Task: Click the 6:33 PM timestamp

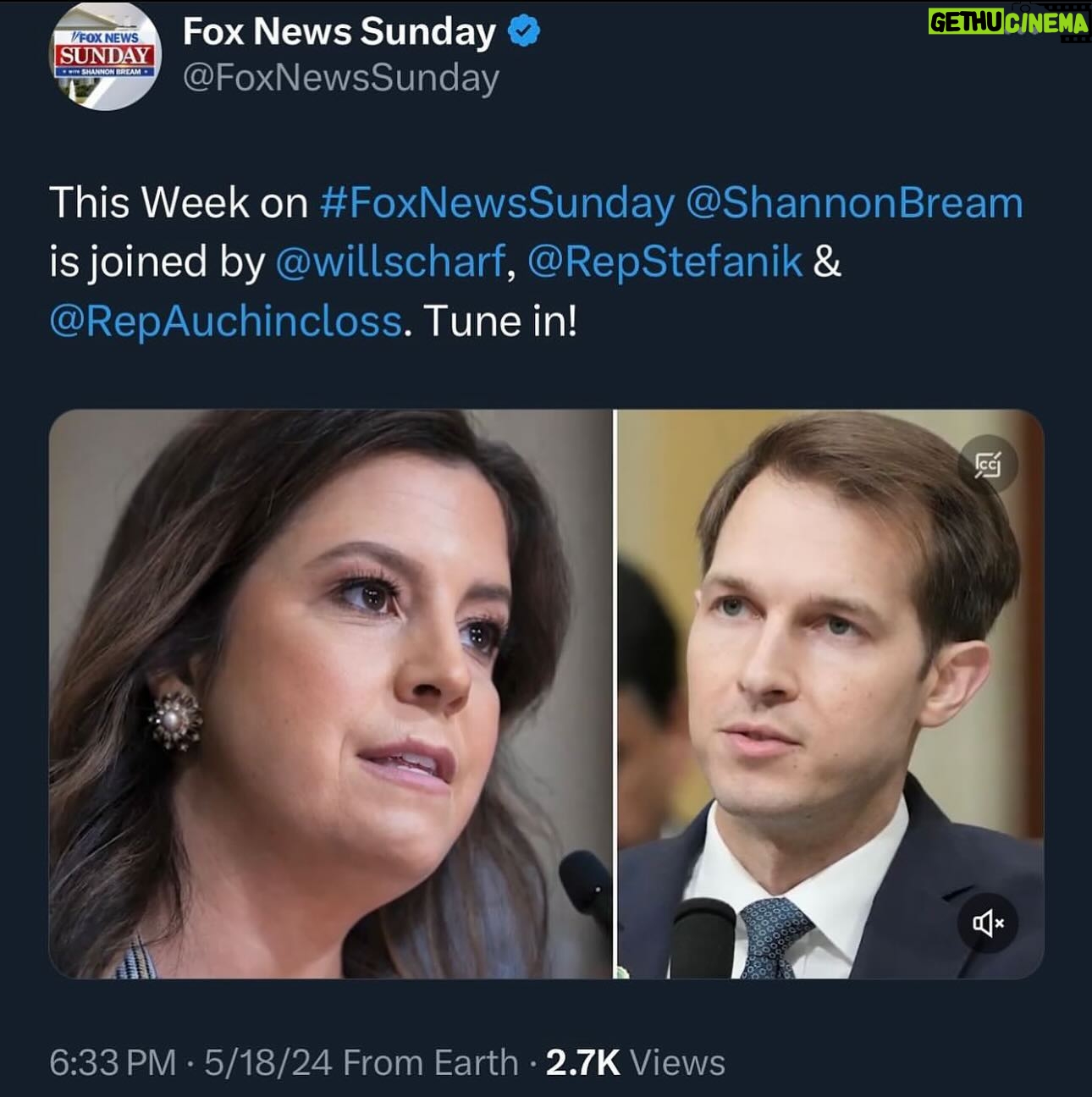Action: pyautogui.click(x=113, y=1062)
